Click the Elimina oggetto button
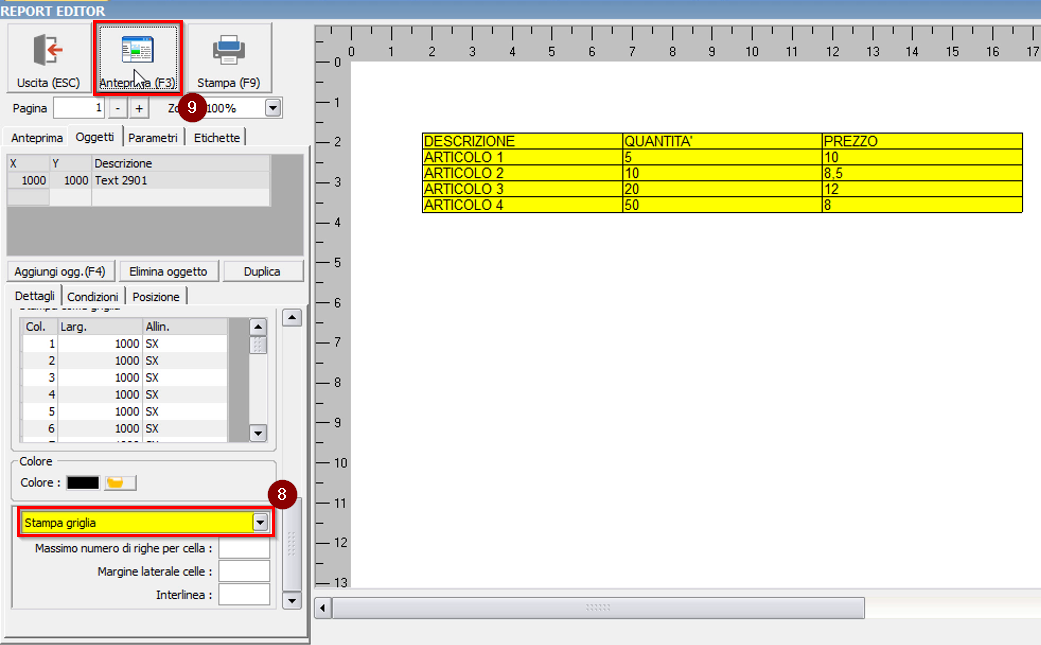 [x=168, y=272]
